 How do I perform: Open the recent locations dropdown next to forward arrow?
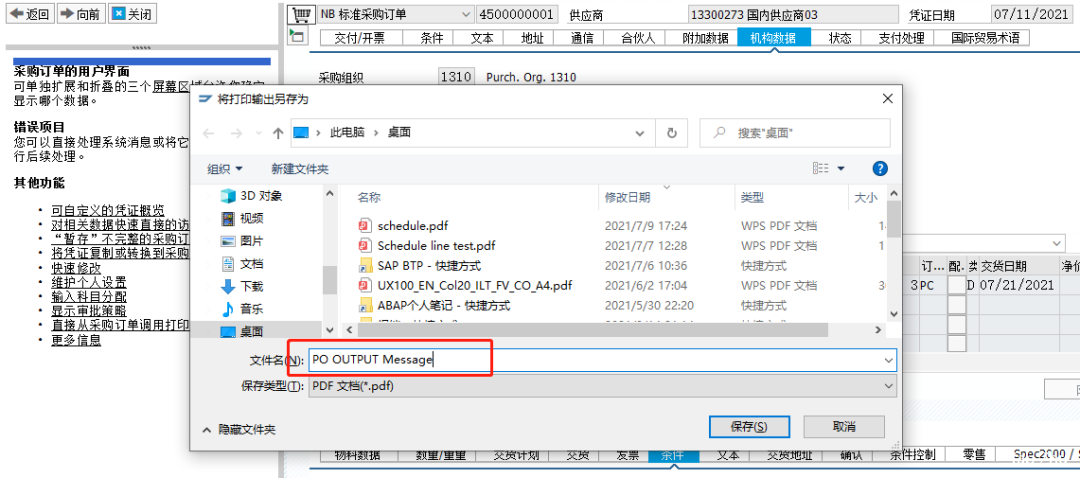258,133
